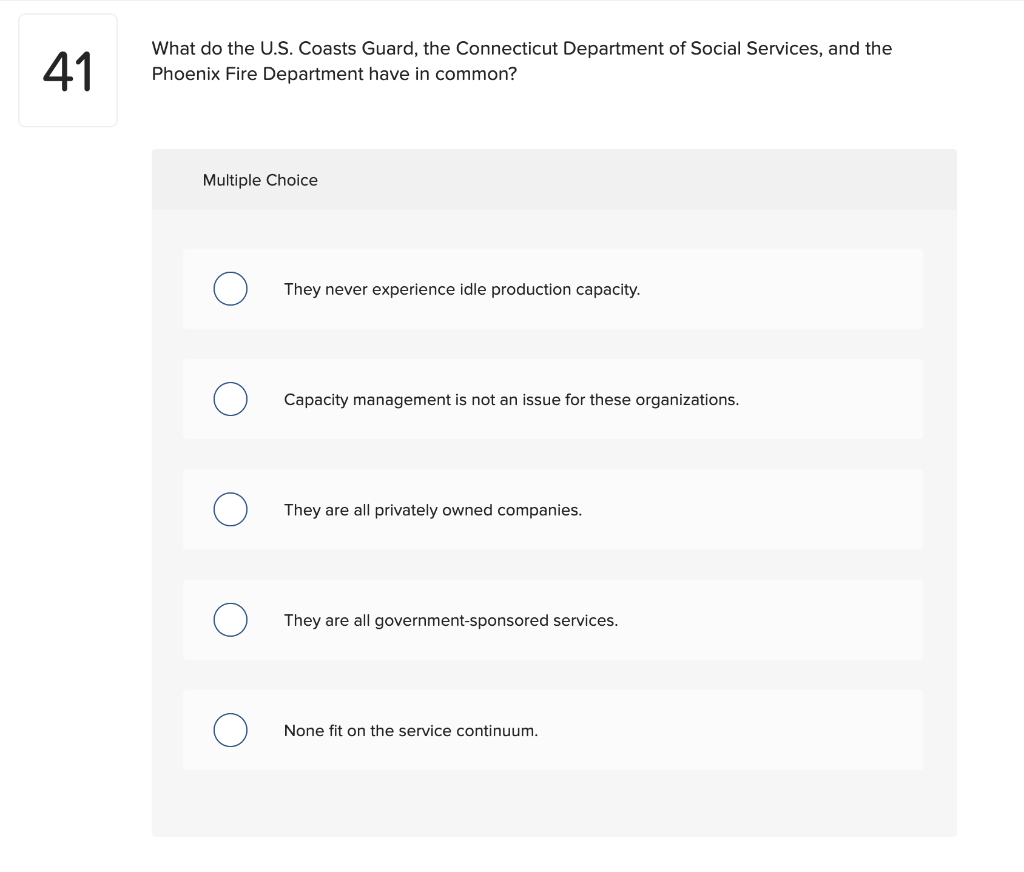Choose the 'Capacity management is not an issue' radio button

coord(230,399)
